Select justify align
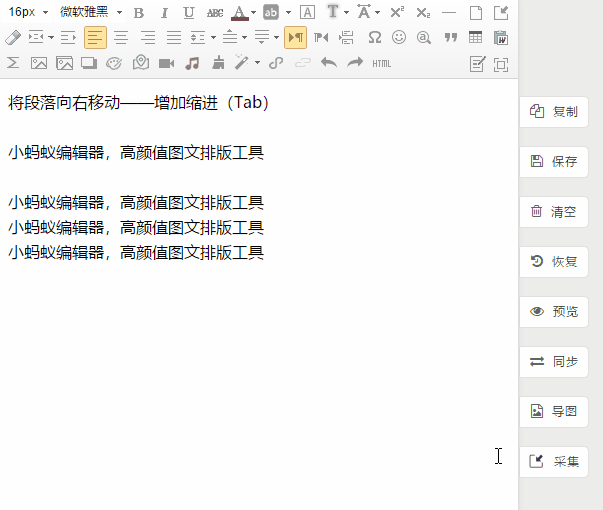Image resolution: width=603 pixels, height=510 pixels. (174, 38)
